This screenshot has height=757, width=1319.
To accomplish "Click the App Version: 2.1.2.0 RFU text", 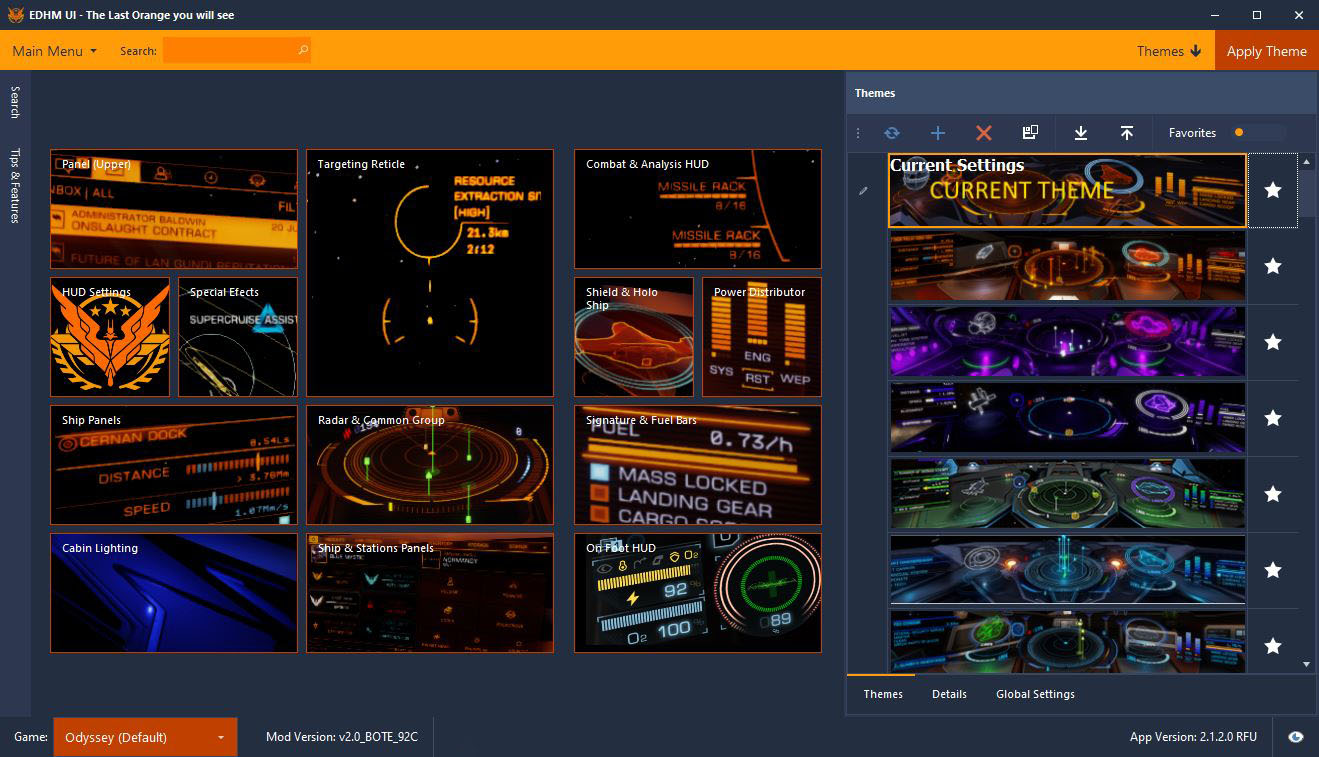I will pos(1193,737).
